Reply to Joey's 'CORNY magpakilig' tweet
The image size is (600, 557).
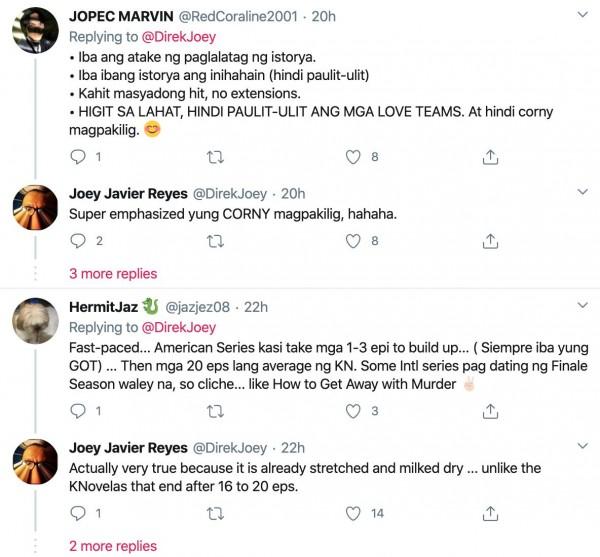tap(79, 240)
